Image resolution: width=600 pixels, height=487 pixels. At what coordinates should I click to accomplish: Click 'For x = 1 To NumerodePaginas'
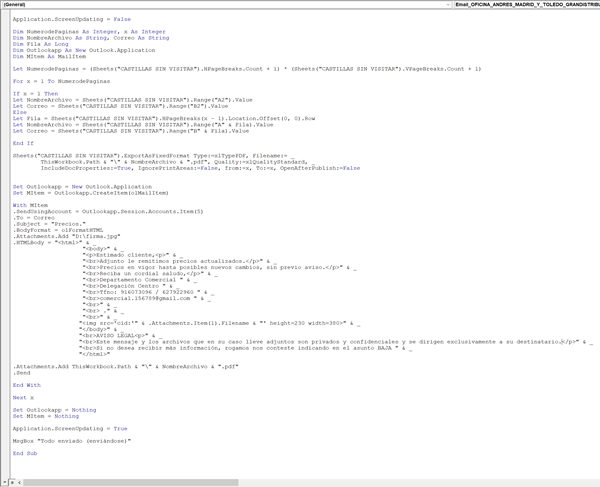61,81
